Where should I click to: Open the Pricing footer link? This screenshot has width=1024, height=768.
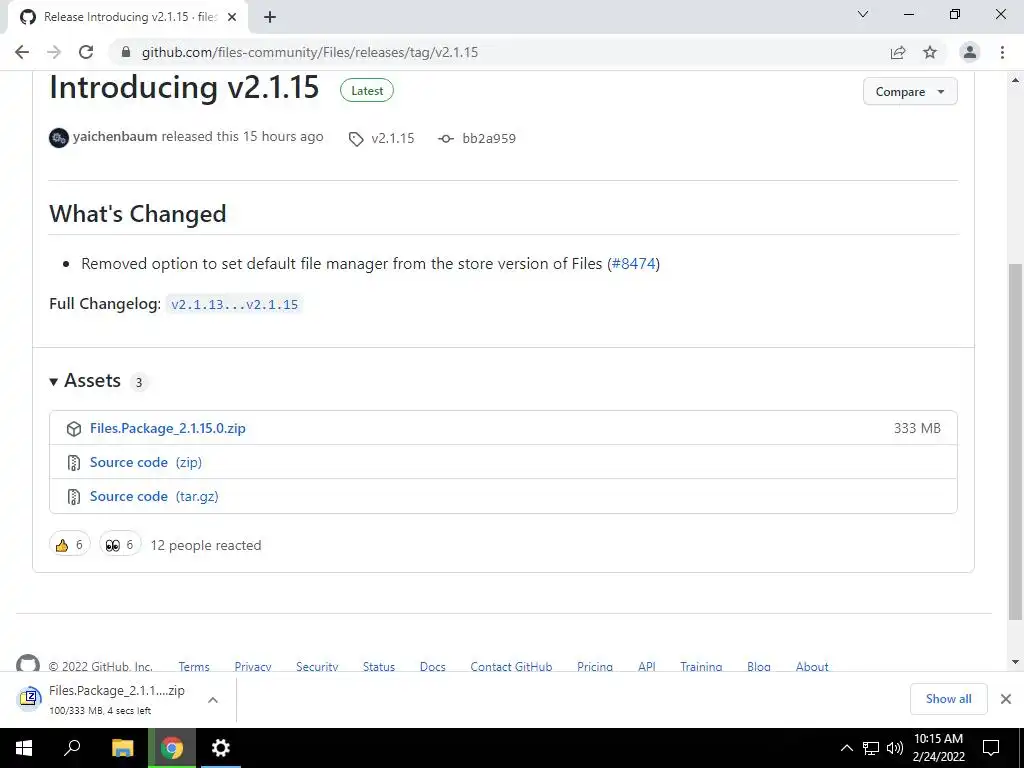point(595,667)
